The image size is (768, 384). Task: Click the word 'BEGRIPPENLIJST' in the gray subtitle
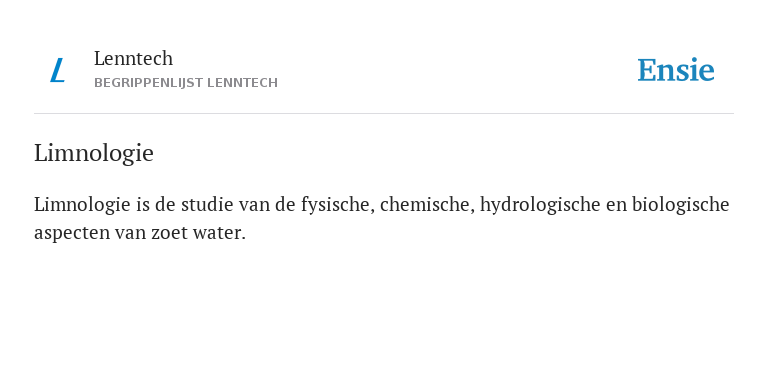coord(148,83)
